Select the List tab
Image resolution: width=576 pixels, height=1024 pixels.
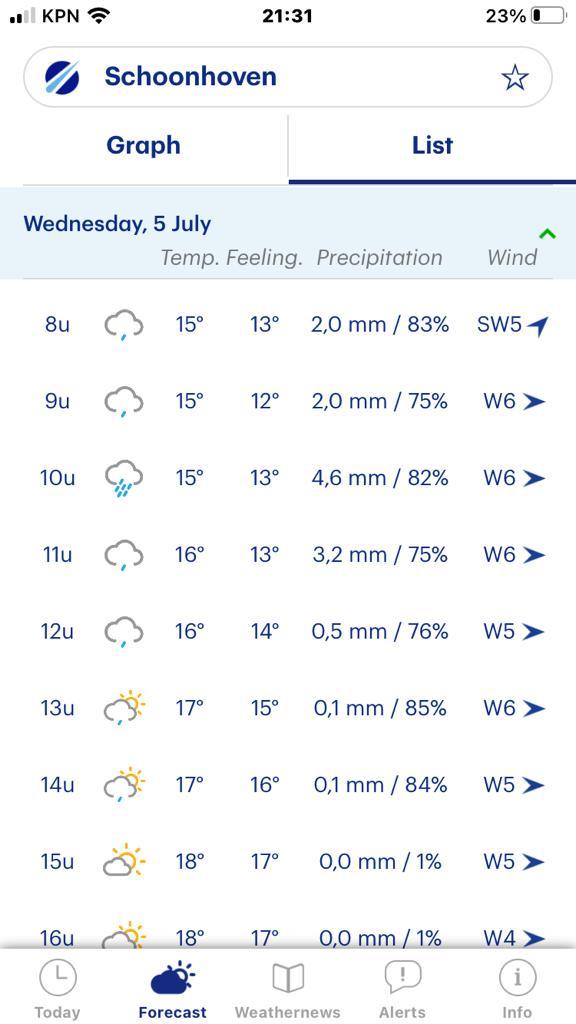pos(432,145)
